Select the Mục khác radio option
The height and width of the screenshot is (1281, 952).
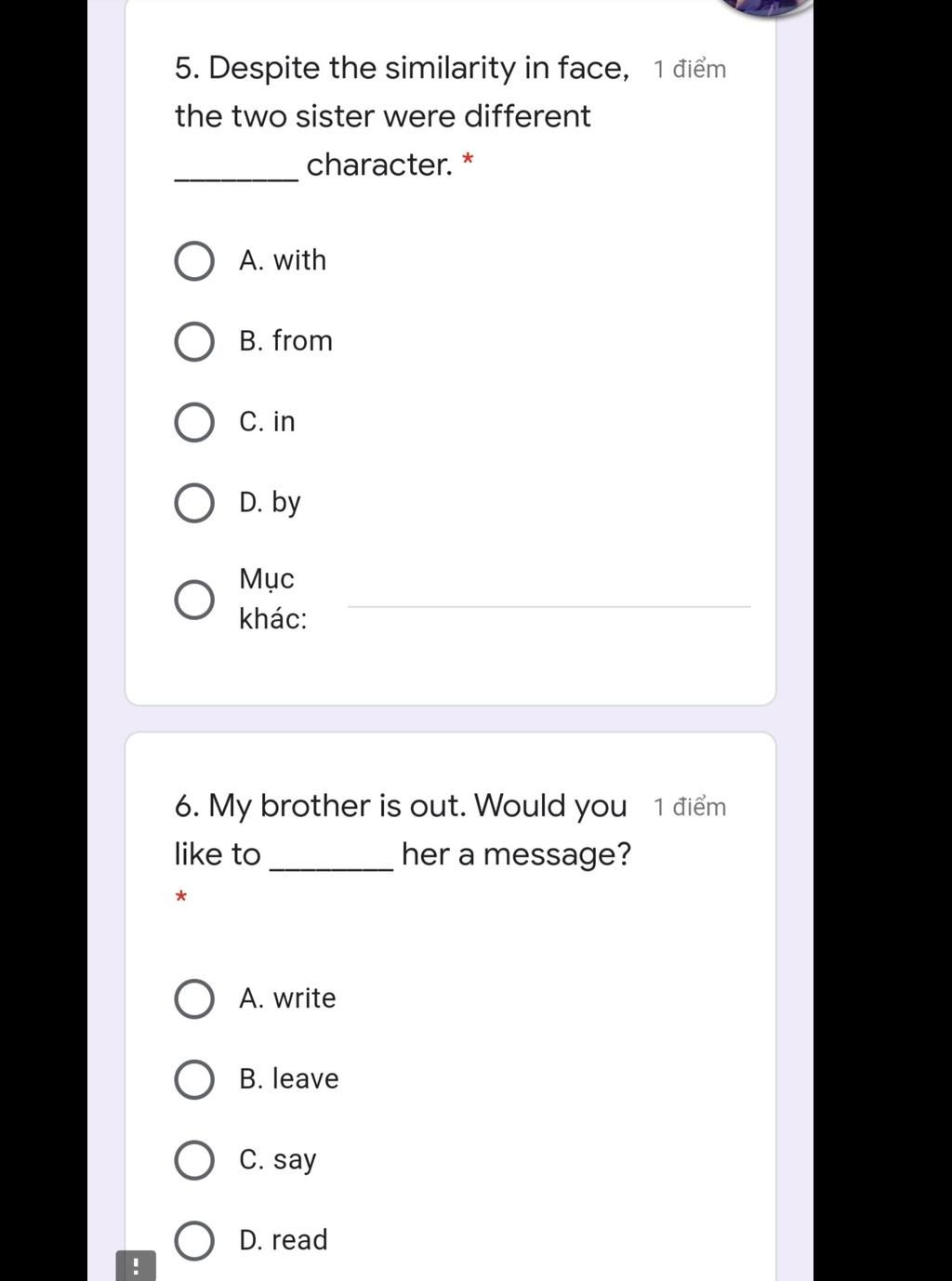click(194, 600)
